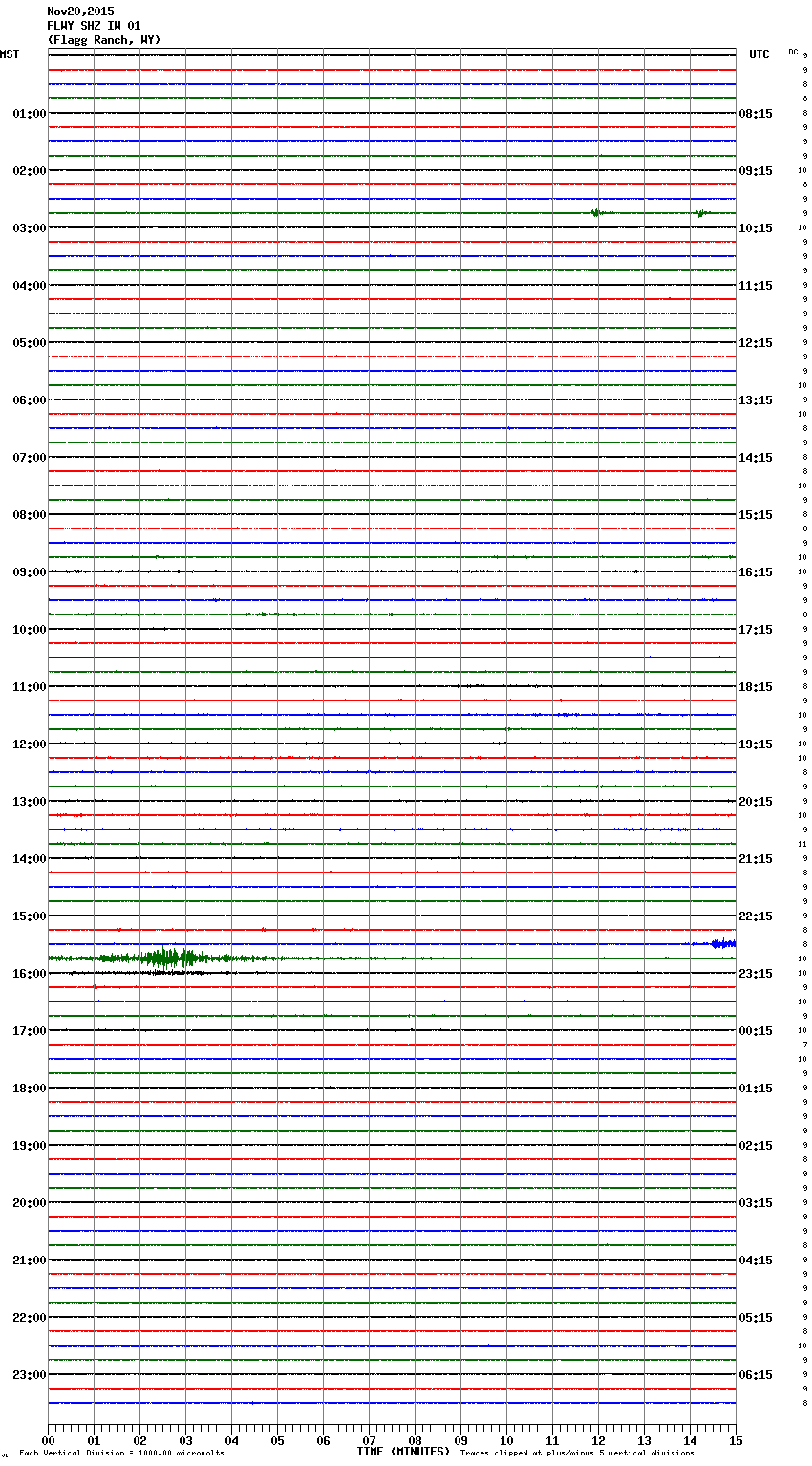The height and width of the screenshot is (1466, 812).
Task: Select the 02:00 MST row label
Action: (29, 171)
